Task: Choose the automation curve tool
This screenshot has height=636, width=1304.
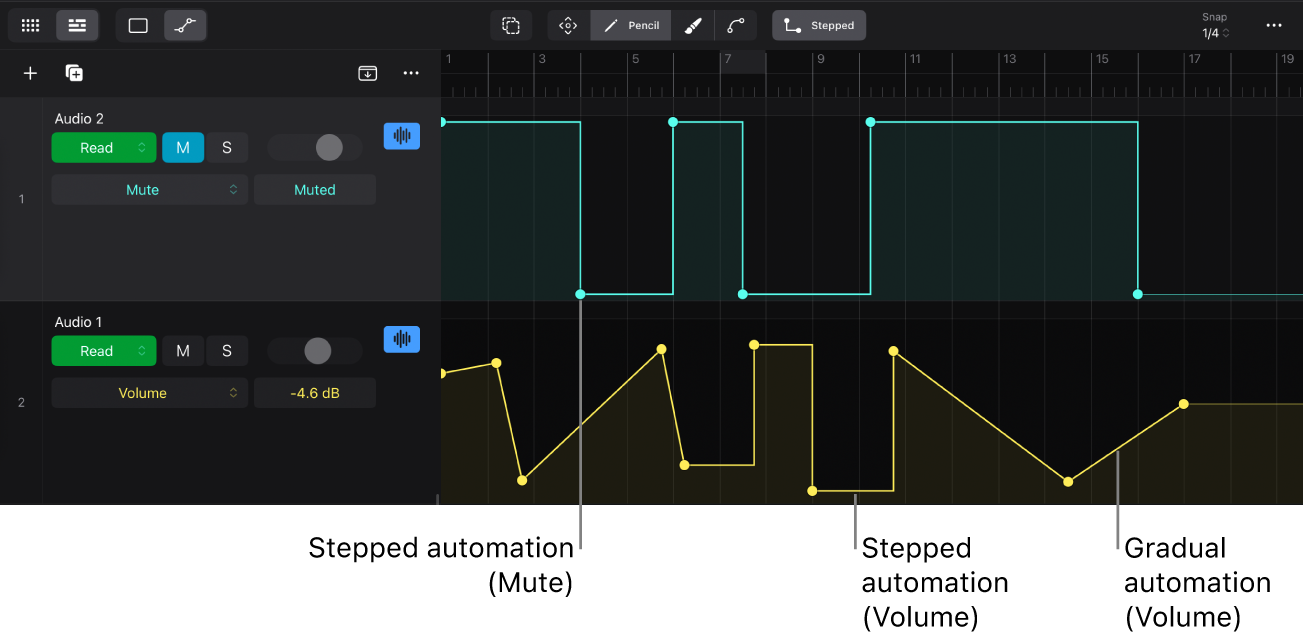Action: point(737,25)
